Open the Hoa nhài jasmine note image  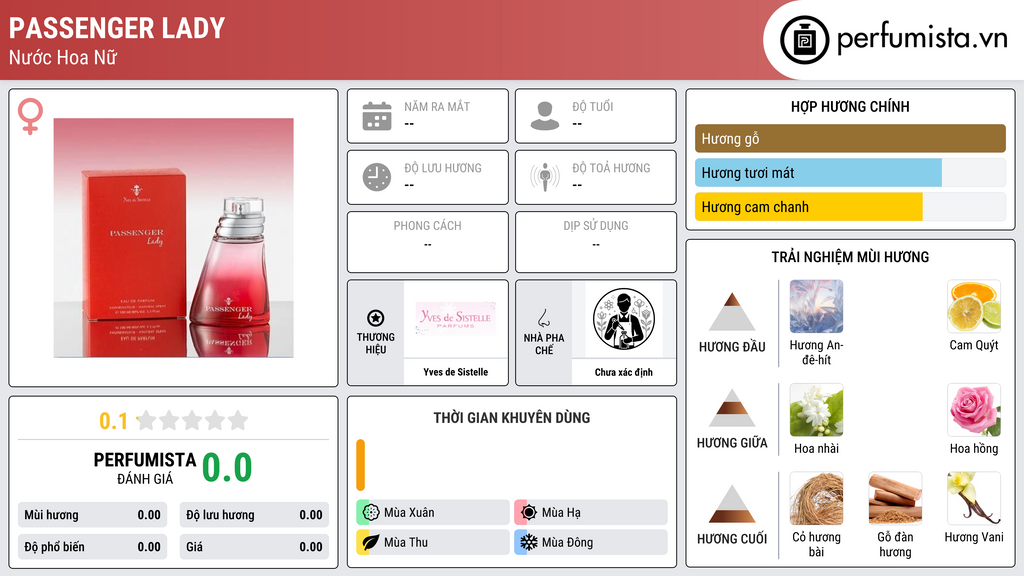point(816,409)
